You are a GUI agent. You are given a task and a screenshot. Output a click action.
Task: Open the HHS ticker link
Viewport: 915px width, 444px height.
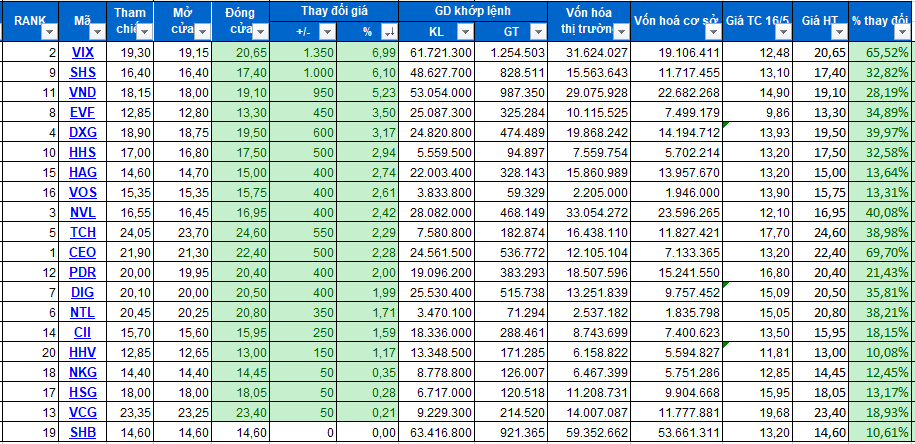83,152
